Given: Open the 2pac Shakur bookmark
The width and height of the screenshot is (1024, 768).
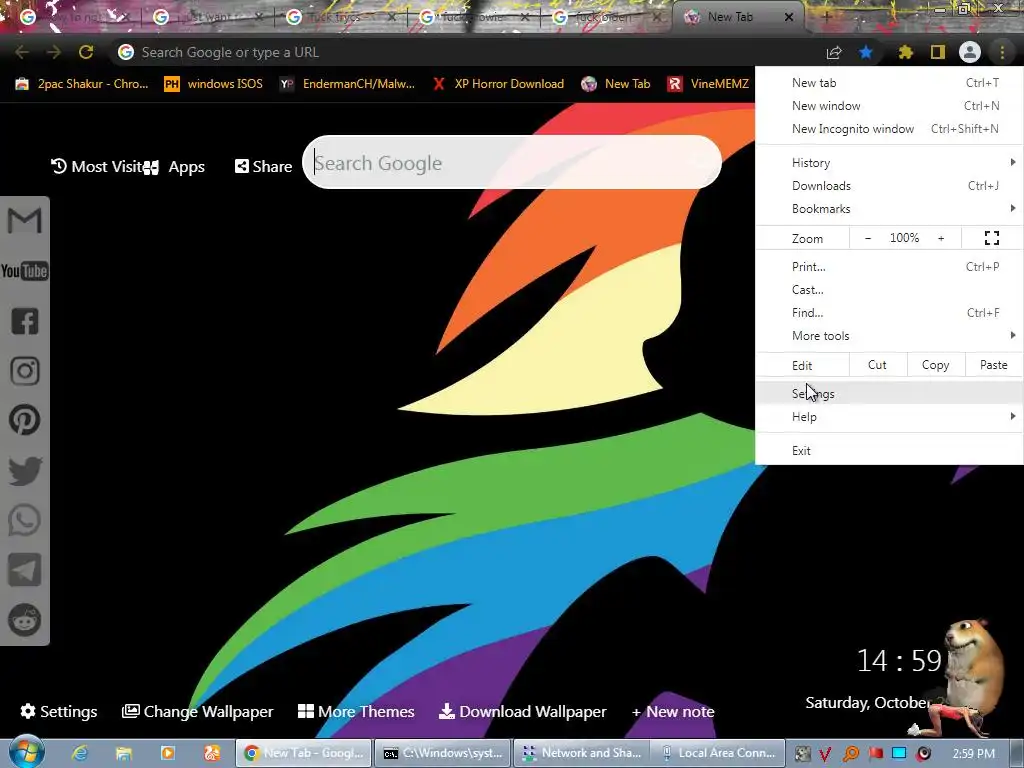Looking at the screenshot, I should click(x=82, y=84).
